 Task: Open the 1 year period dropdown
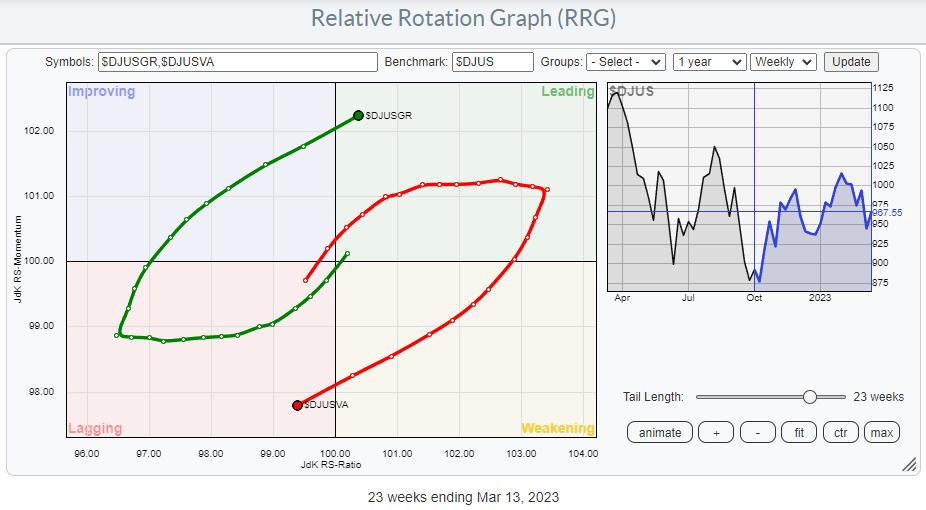pyautogui.click(x=709, y=62)
